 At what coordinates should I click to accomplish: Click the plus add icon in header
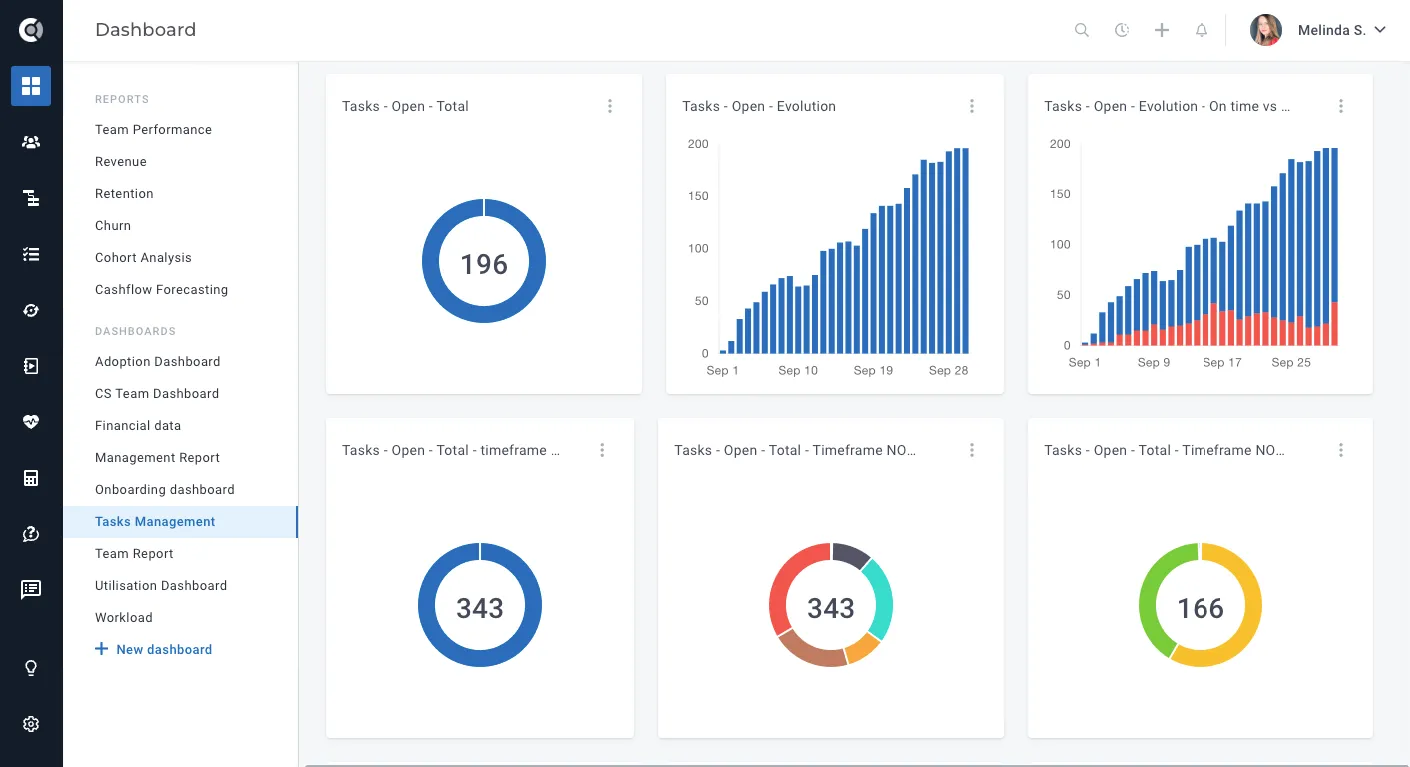[x=1162, y=30]
